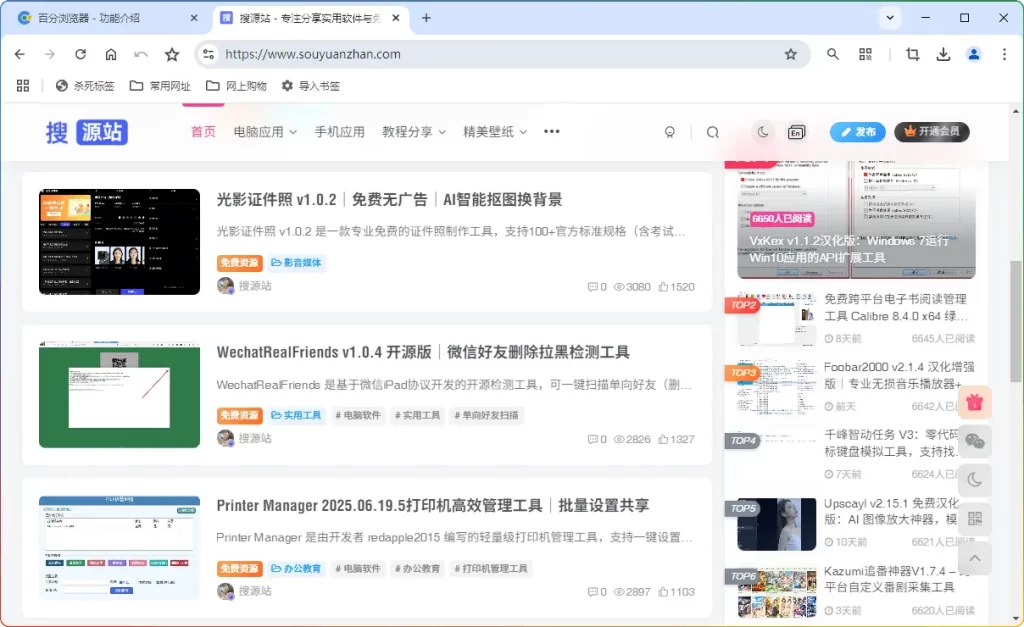The height and width of the screenshot is (627, 1024).
Task: Open the 常用网址 bookmark folder
Action: [160, 86]
